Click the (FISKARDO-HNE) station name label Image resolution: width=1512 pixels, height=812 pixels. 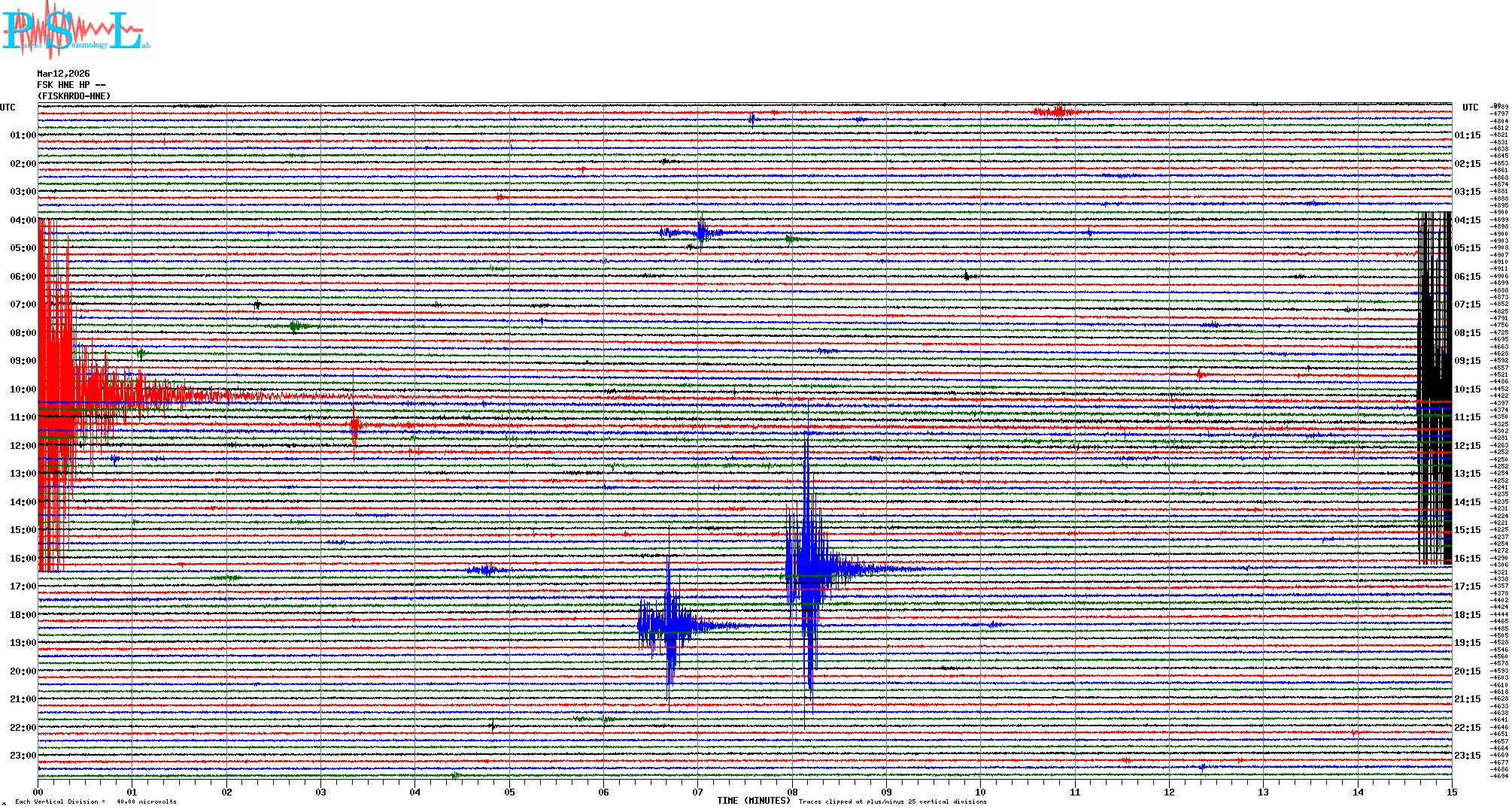(74, 96)
